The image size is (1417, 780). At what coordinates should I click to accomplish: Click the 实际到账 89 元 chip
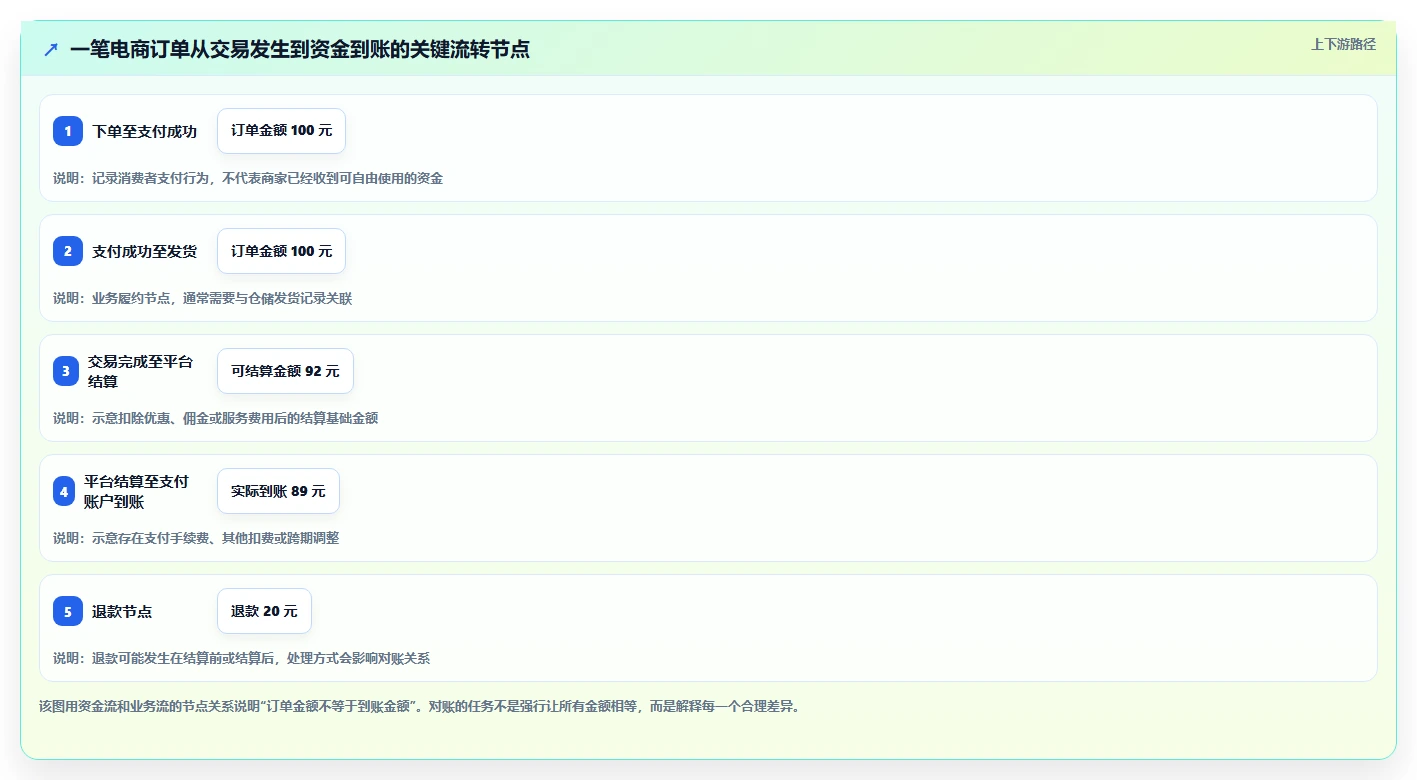tap(278, 491)
